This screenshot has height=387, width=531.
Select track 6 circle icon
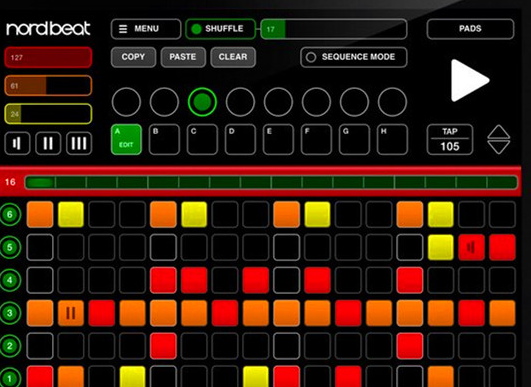10,214
